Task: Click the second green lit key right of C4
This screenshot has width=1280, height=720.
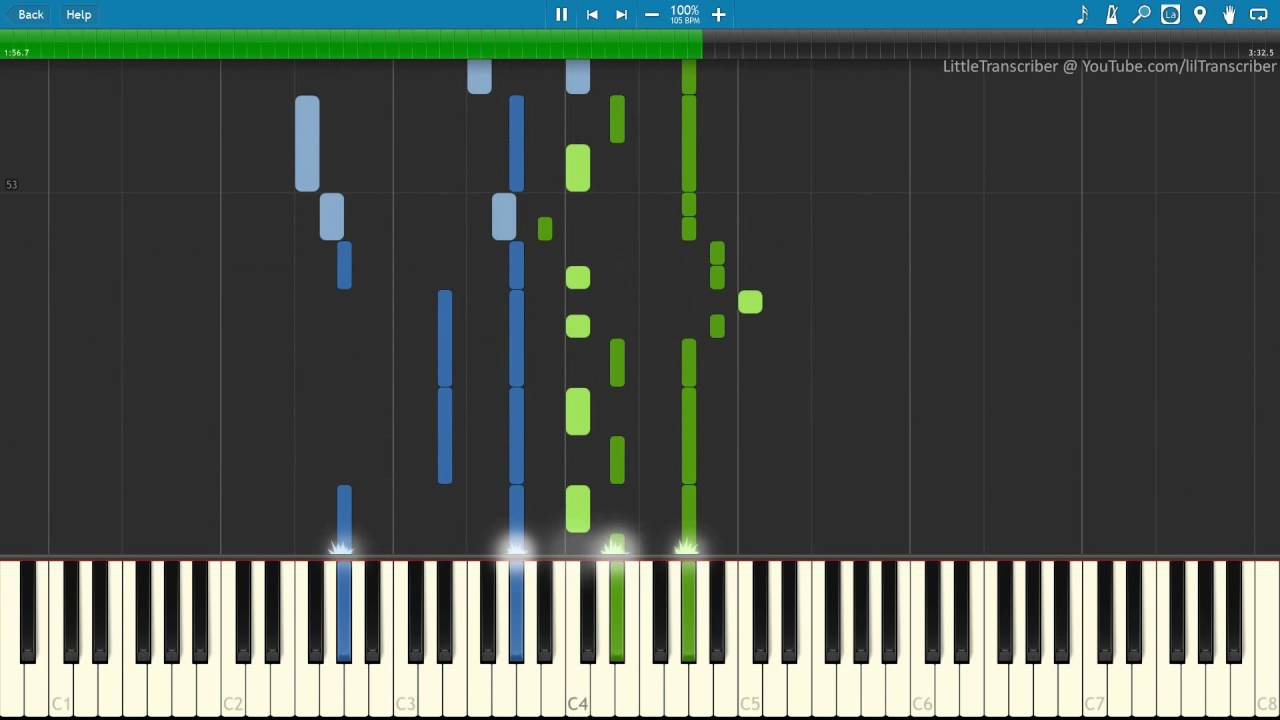Action: (689, 610)
